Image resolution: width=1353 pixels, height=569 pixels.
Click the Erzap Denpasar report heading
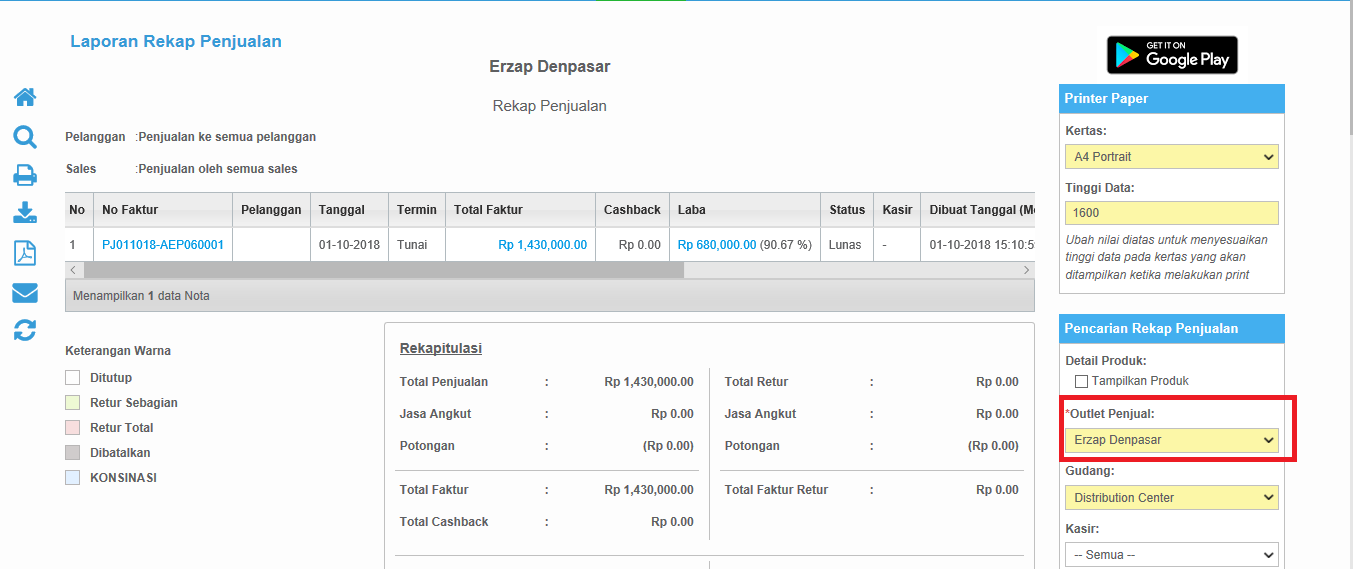[x=550, y=67]
